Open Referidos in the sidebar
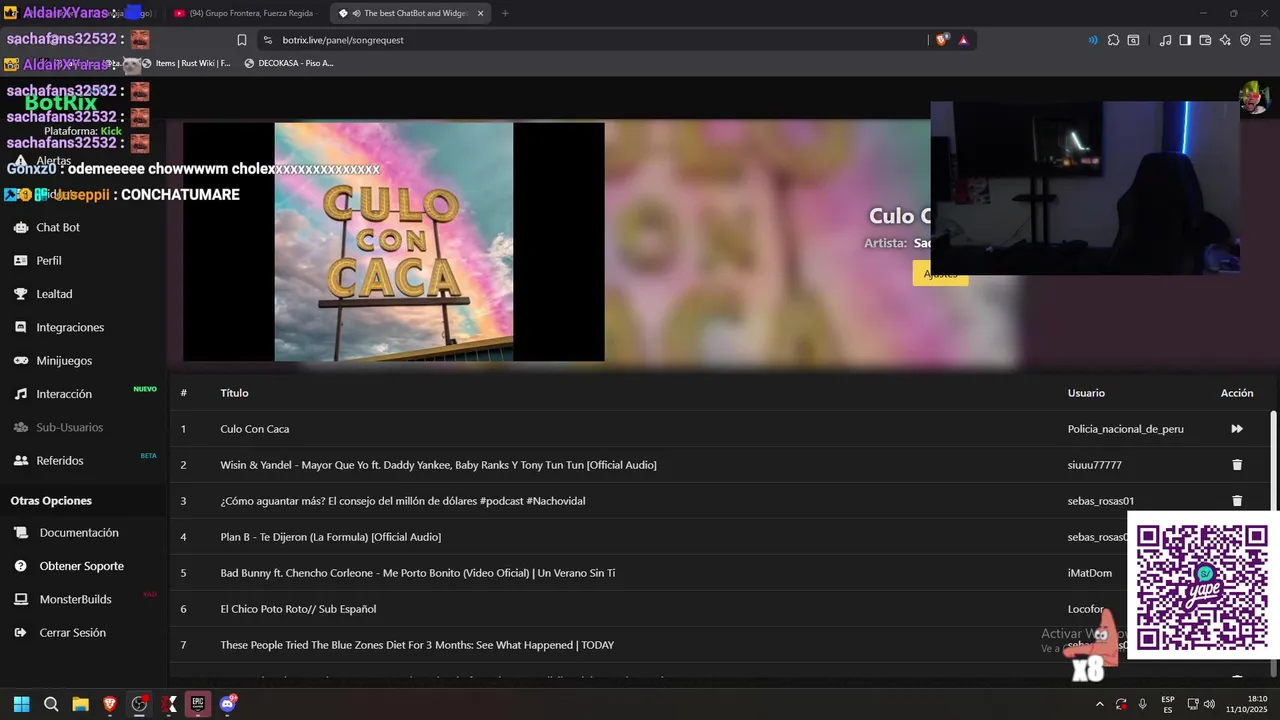The height and width of the screenshot is (720, 1280). [60, 461]
